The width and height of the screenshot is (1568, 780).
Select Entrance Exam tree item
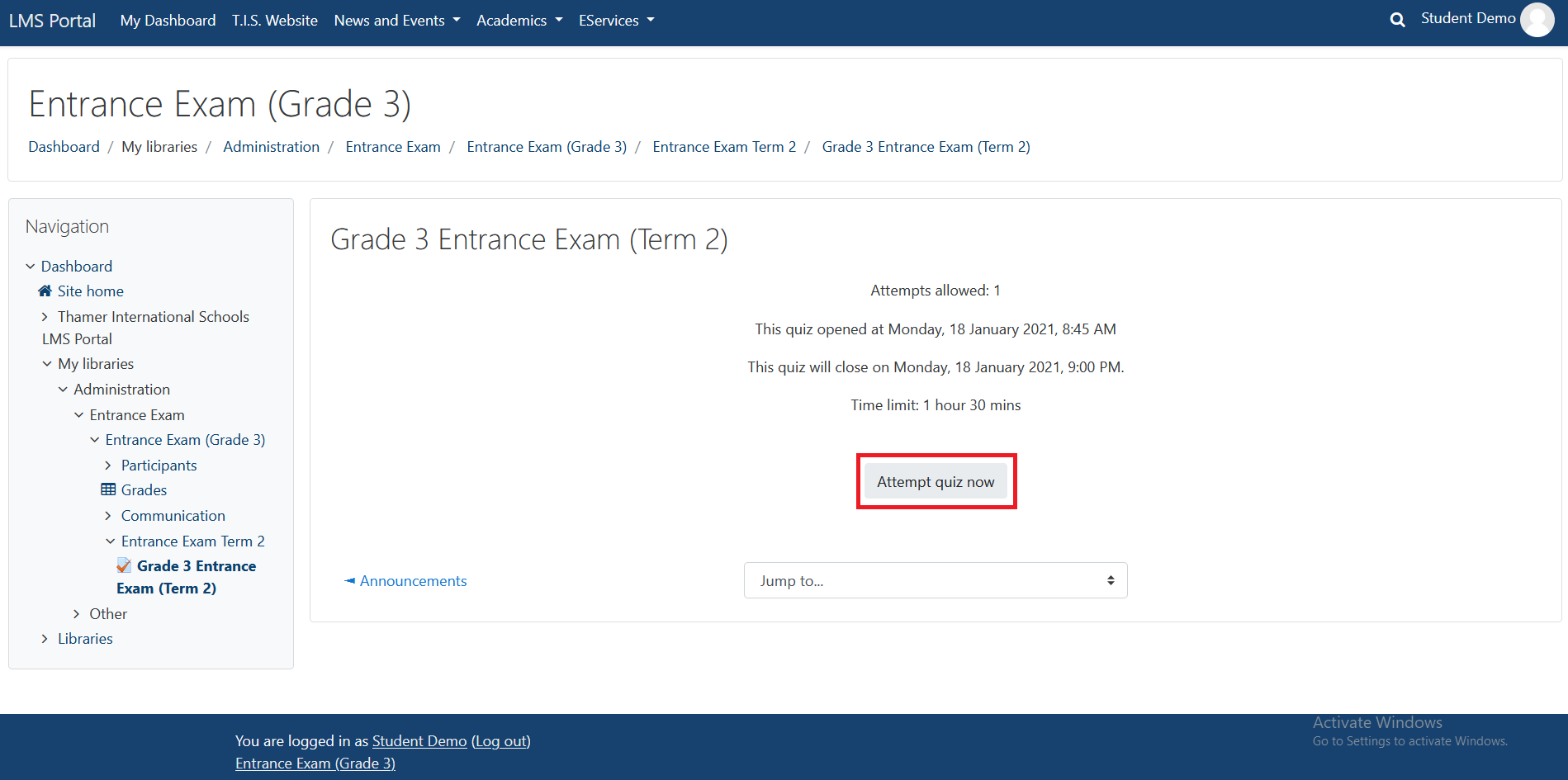click(137, 414)
